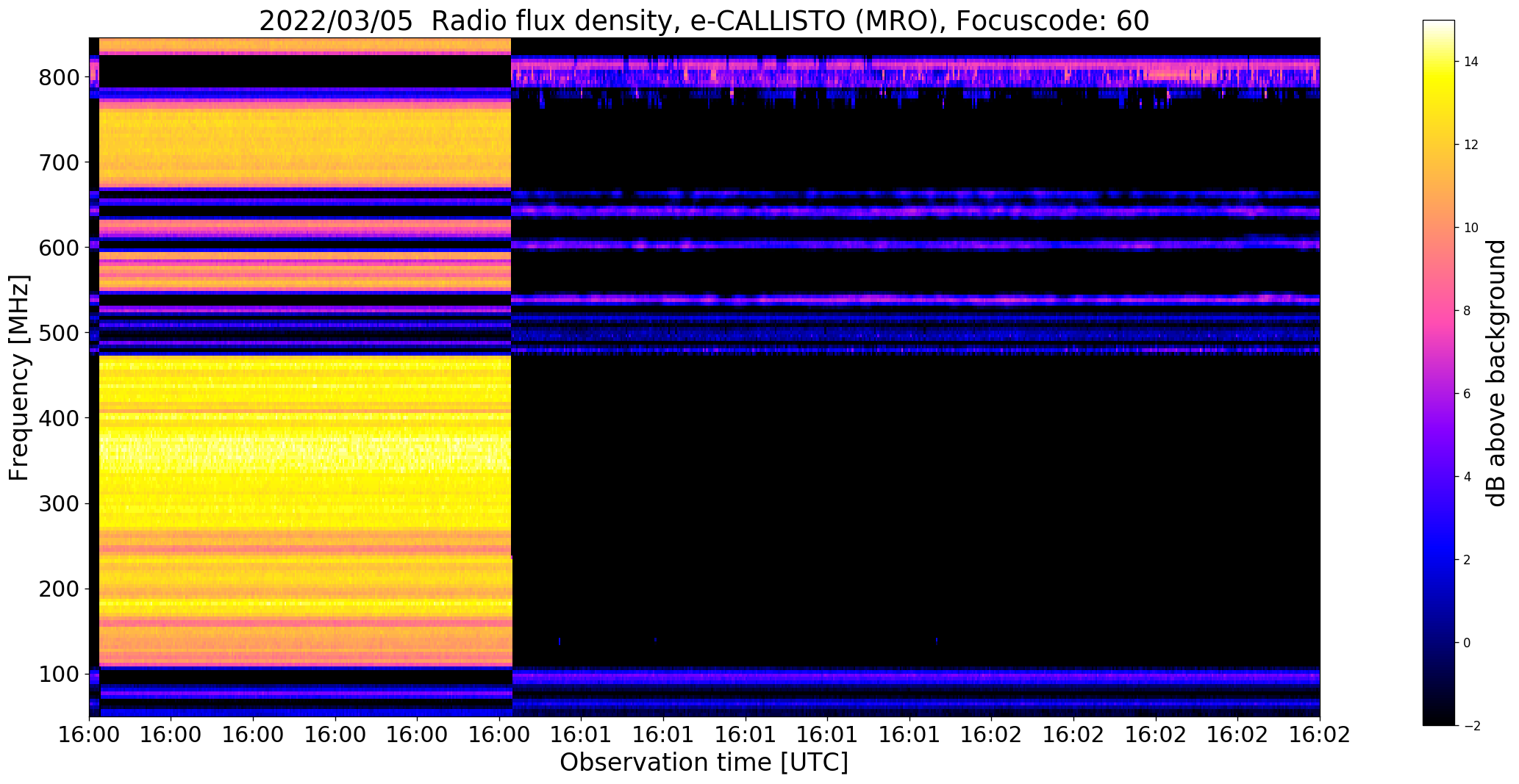Click the 700 frequency tick label
Viewport: 1519px width, 784px height.
[x=59, y=162]
